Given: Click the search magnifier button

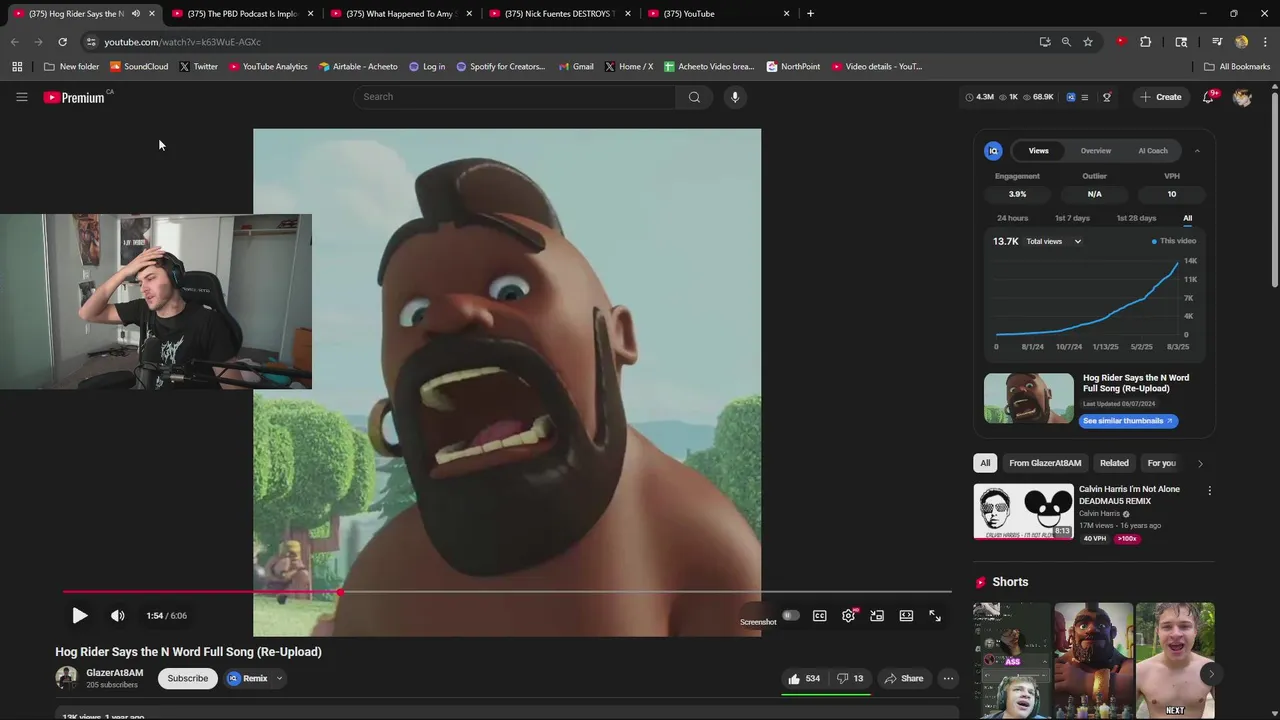Looking at the screenshot, I should point(694,97).
